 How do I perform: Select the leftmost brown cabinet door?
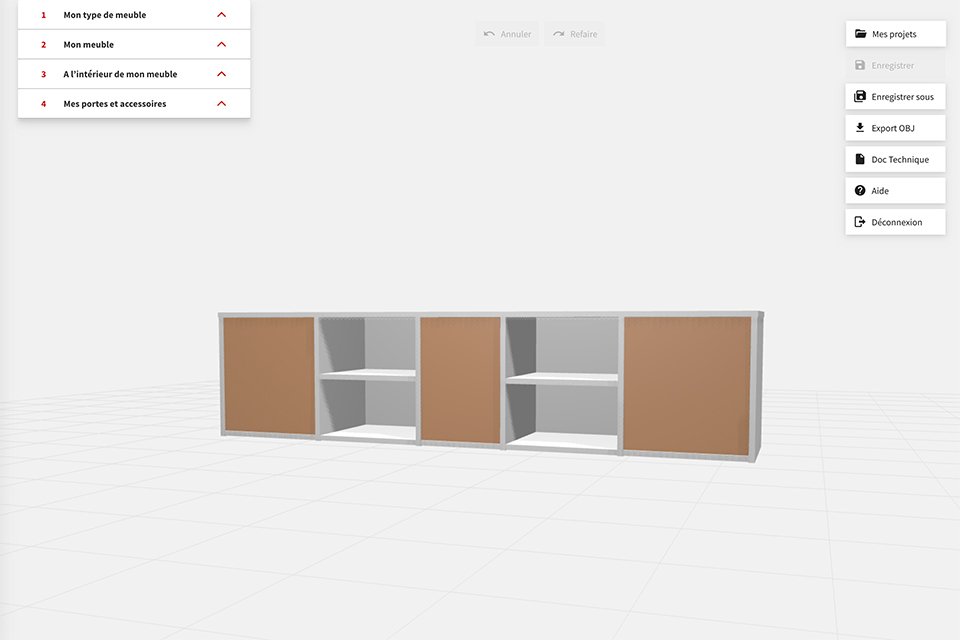coord(269,374)
